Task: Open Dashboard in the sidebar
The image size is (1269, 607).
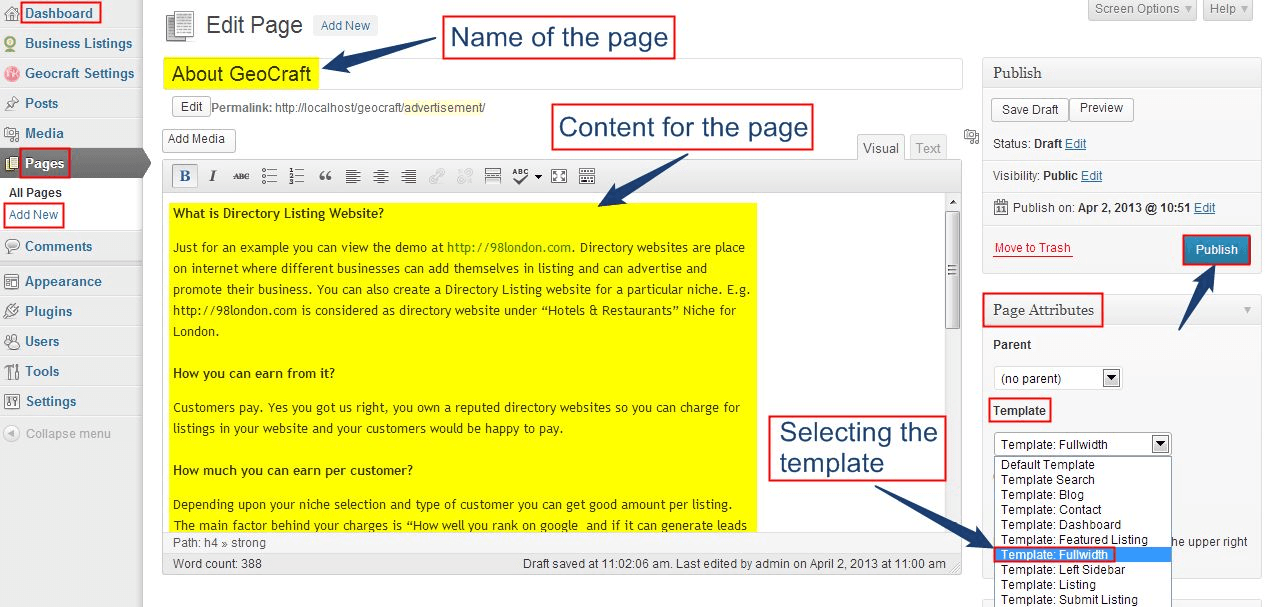Action: point(59,13)
